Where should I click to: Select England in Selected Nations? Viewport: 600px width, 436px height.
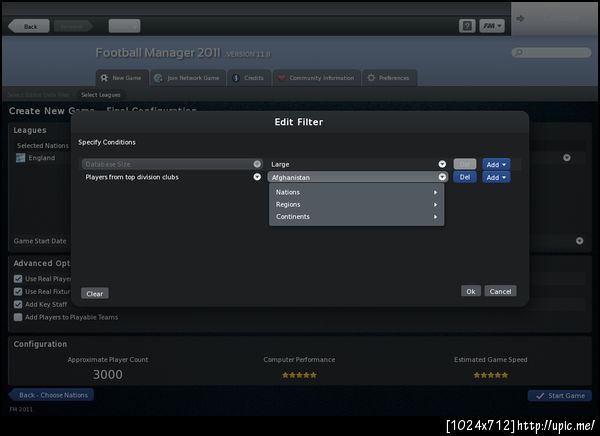pyautogui.click(x=42, y=158)
